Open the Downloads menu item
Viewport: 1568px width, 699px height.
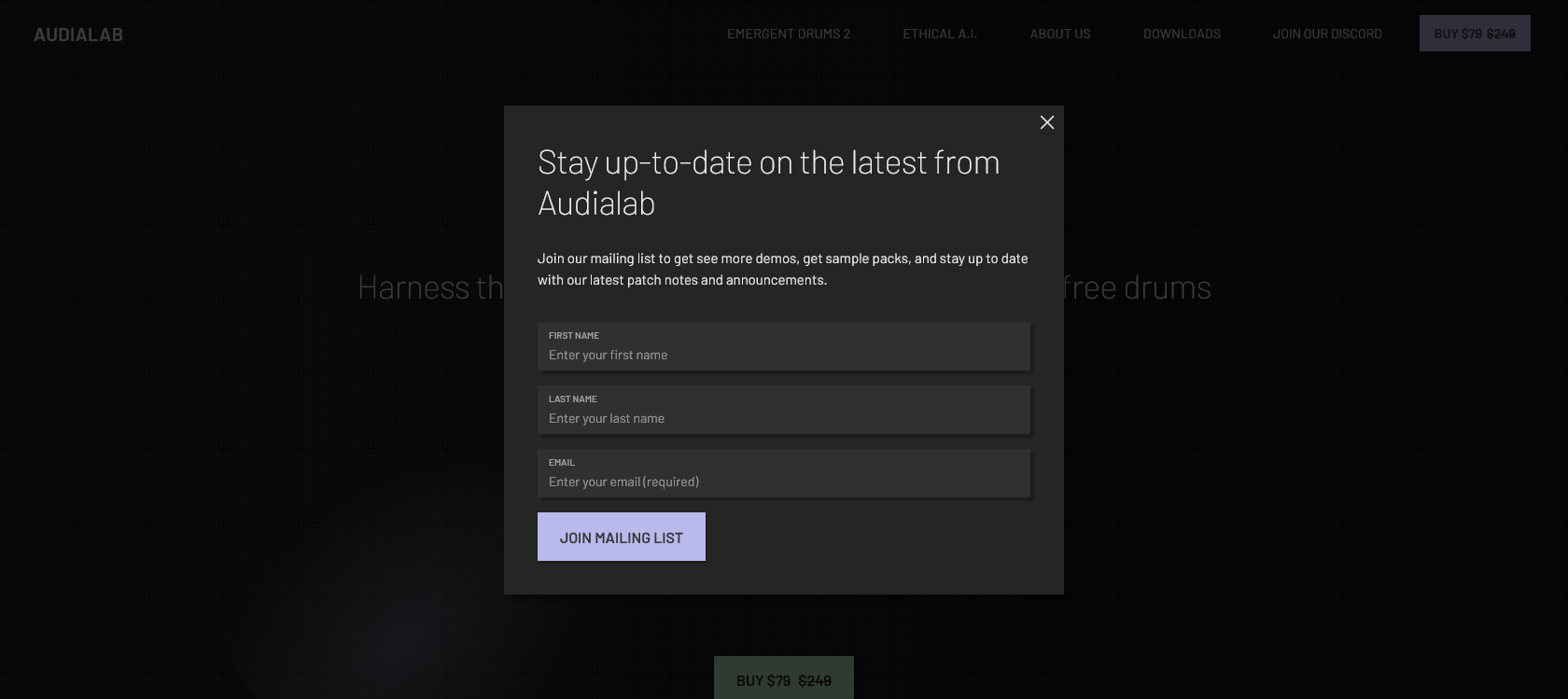1182,34
